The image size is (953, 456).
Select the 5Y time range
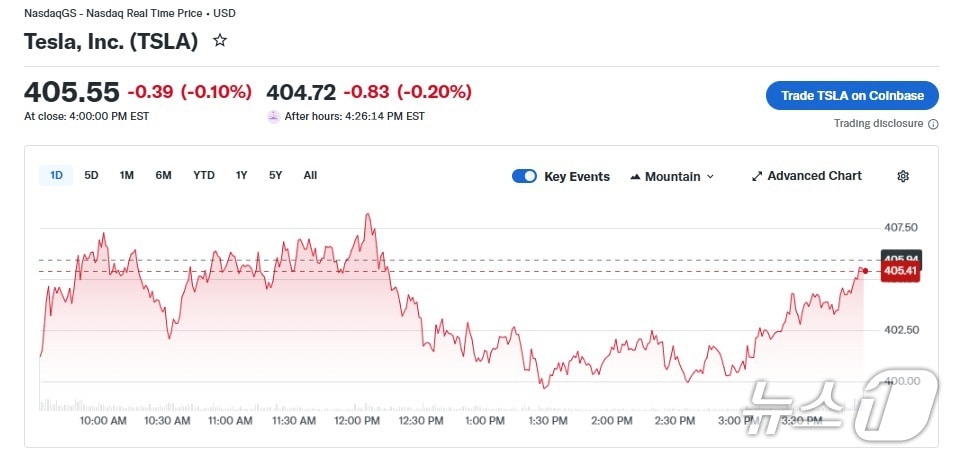[x=275, y=175]
